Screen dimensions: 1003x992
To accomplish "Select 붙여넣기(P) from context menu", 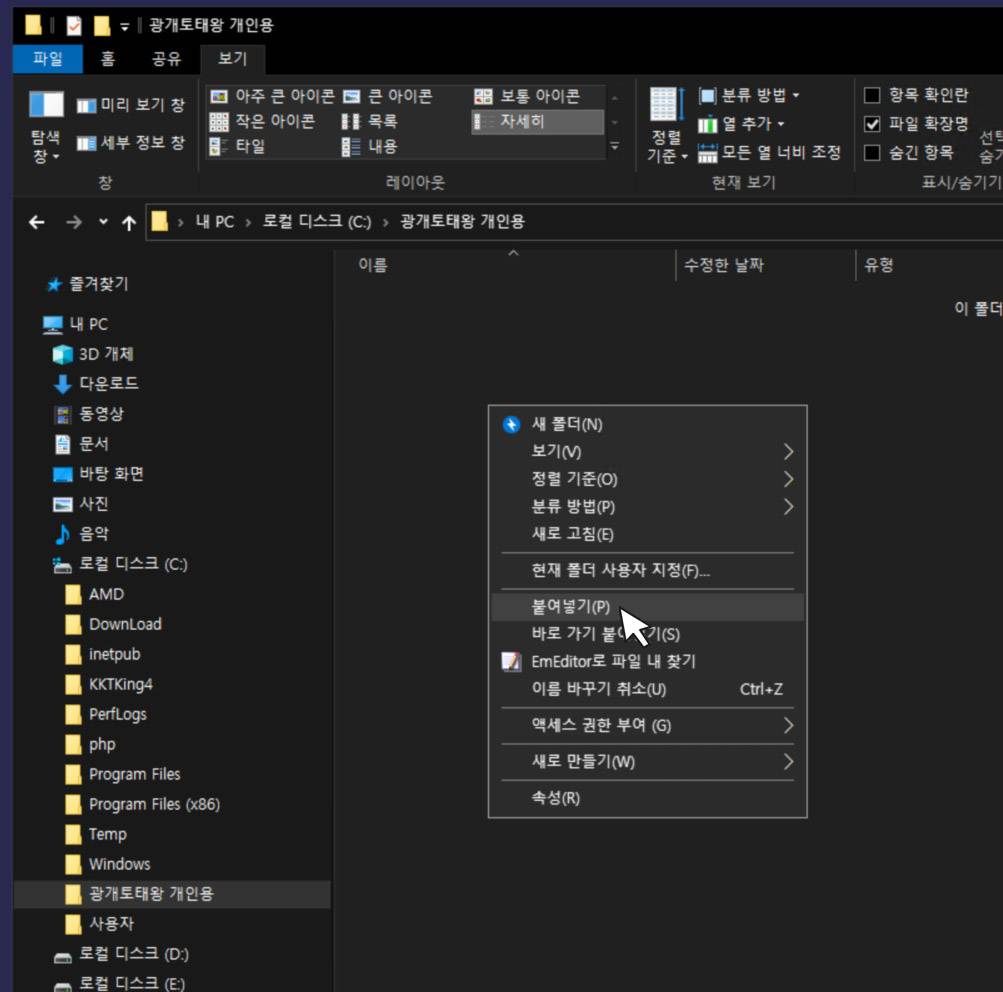I will [570, 607].
